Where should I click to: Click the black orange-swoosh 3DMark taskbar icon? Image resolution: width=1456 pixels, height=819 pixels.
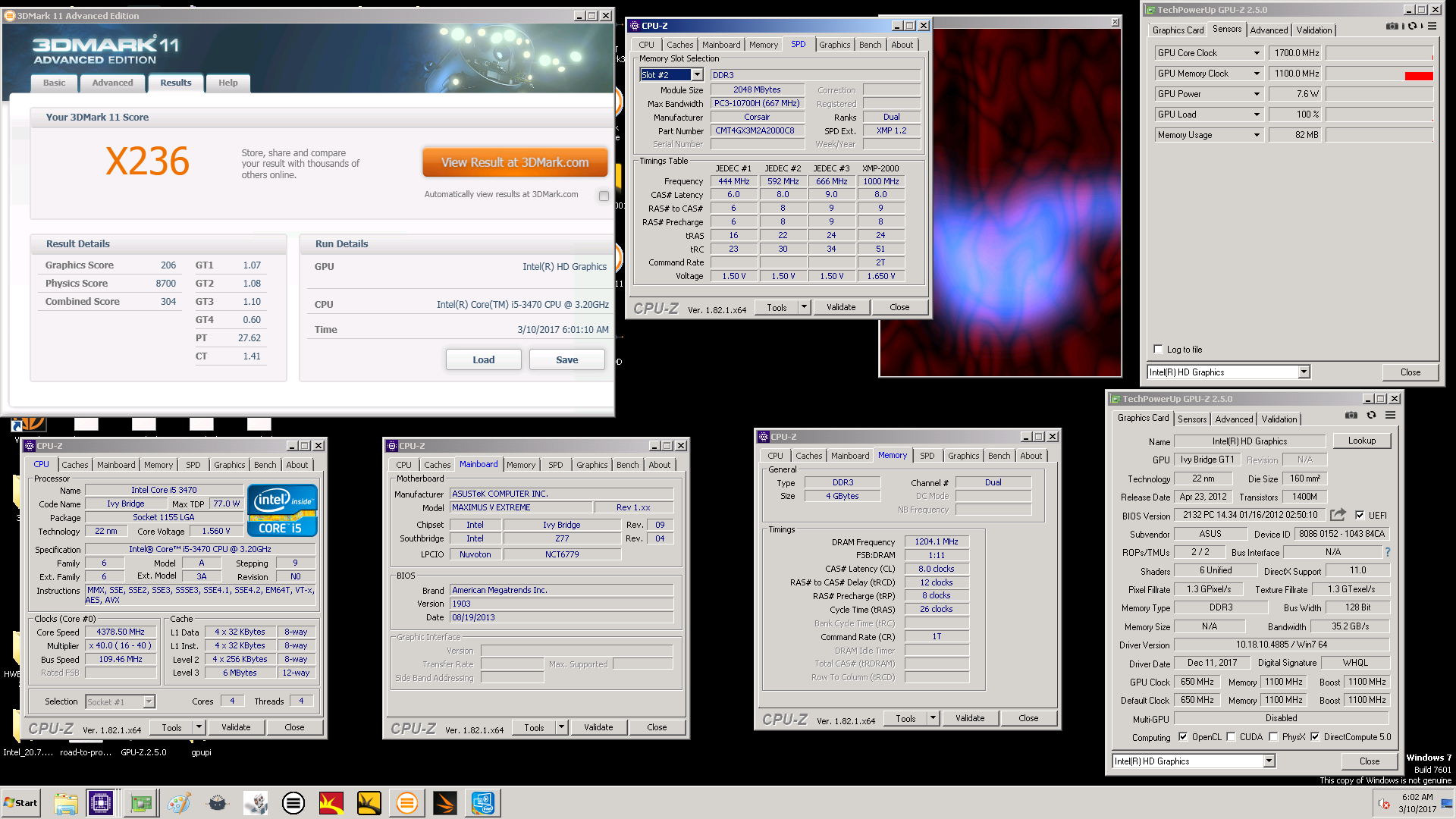coord(445,802)
